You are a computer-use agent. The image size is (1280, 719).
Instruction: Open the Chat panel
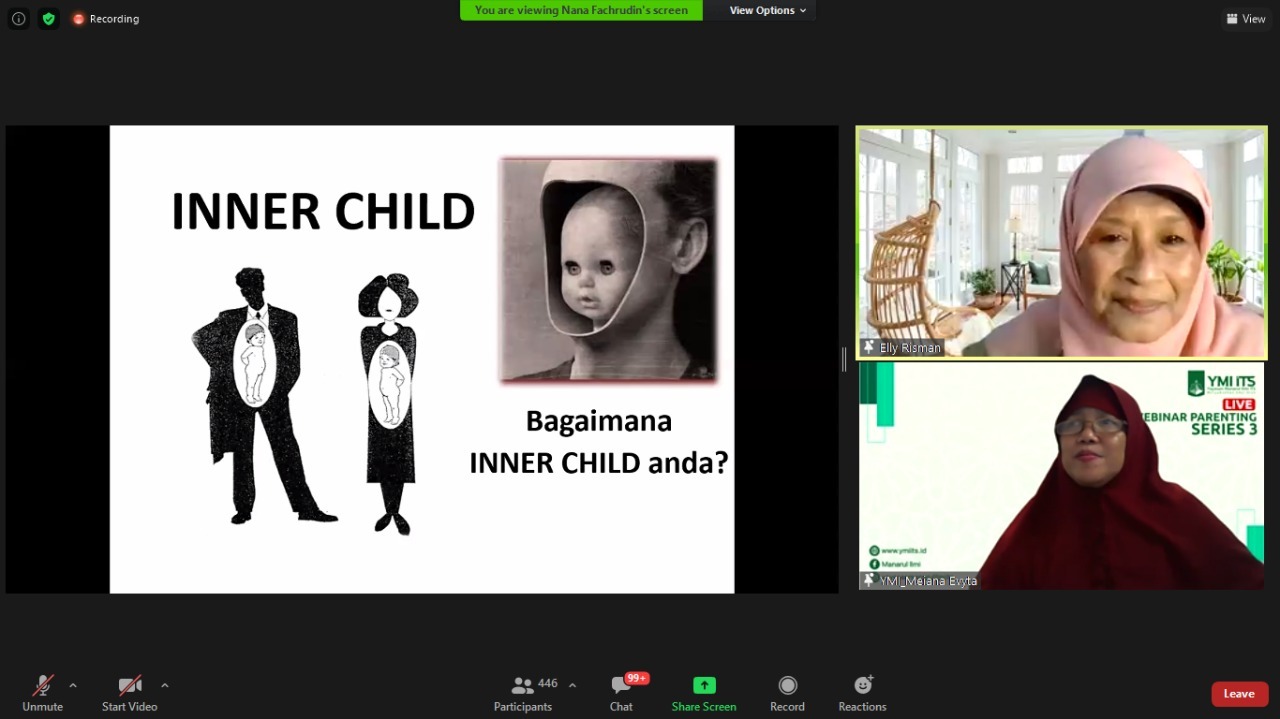[621, 693]
